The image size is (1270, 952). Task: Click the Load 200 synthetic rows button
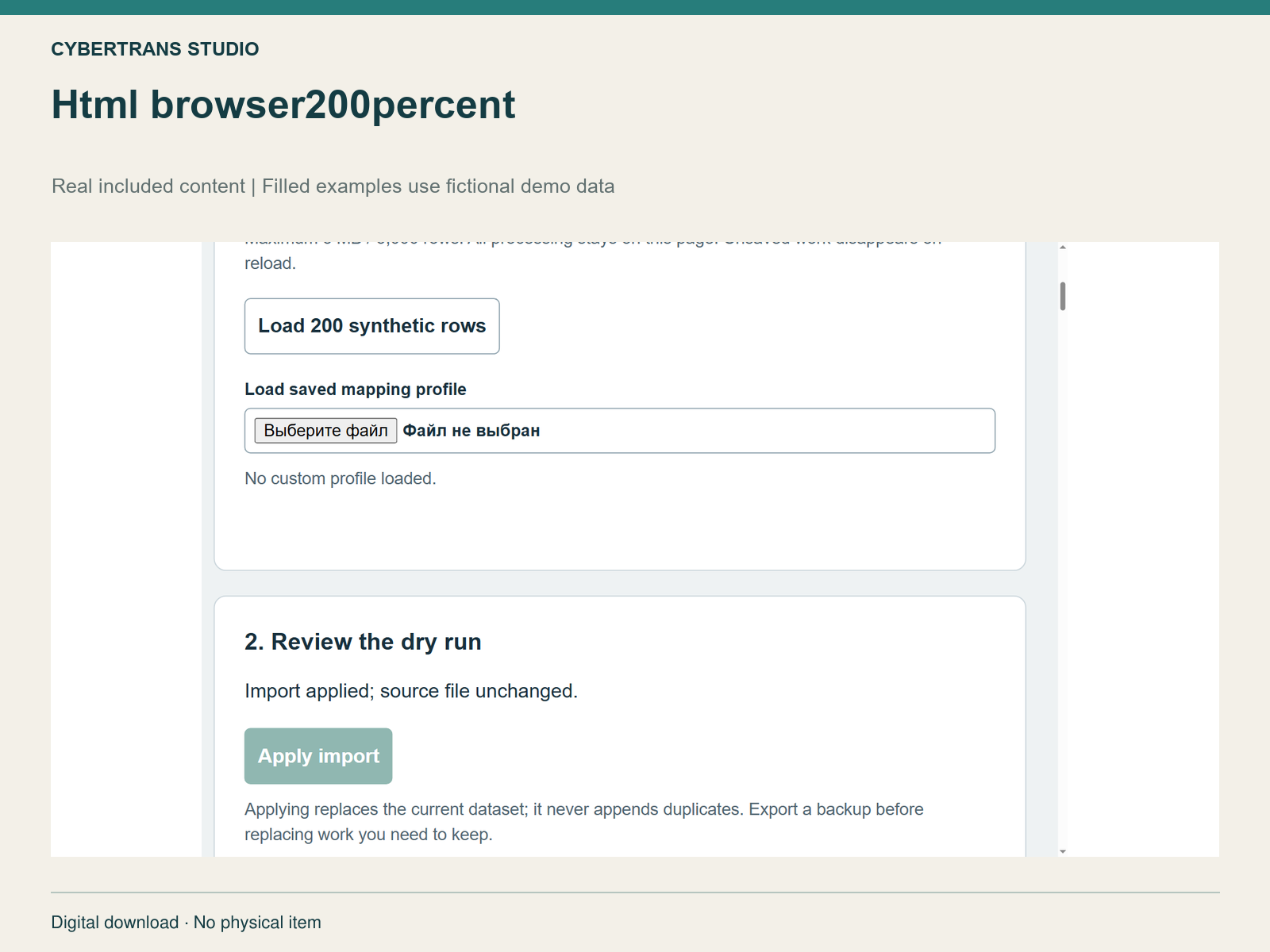[371, 326]
